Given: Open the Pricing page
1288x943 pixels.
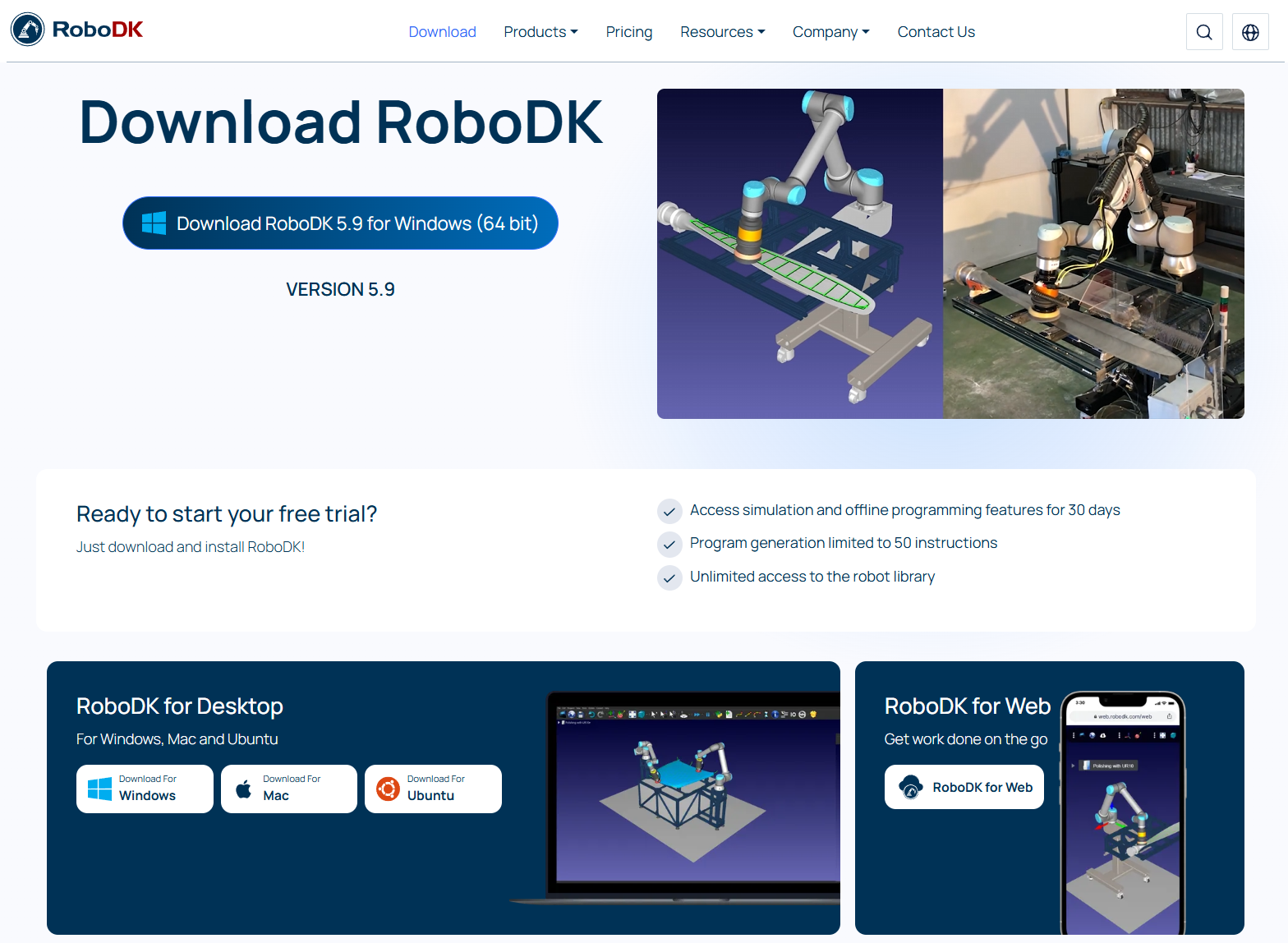Looking at the screenshot, I should click(x=629, y=32).
